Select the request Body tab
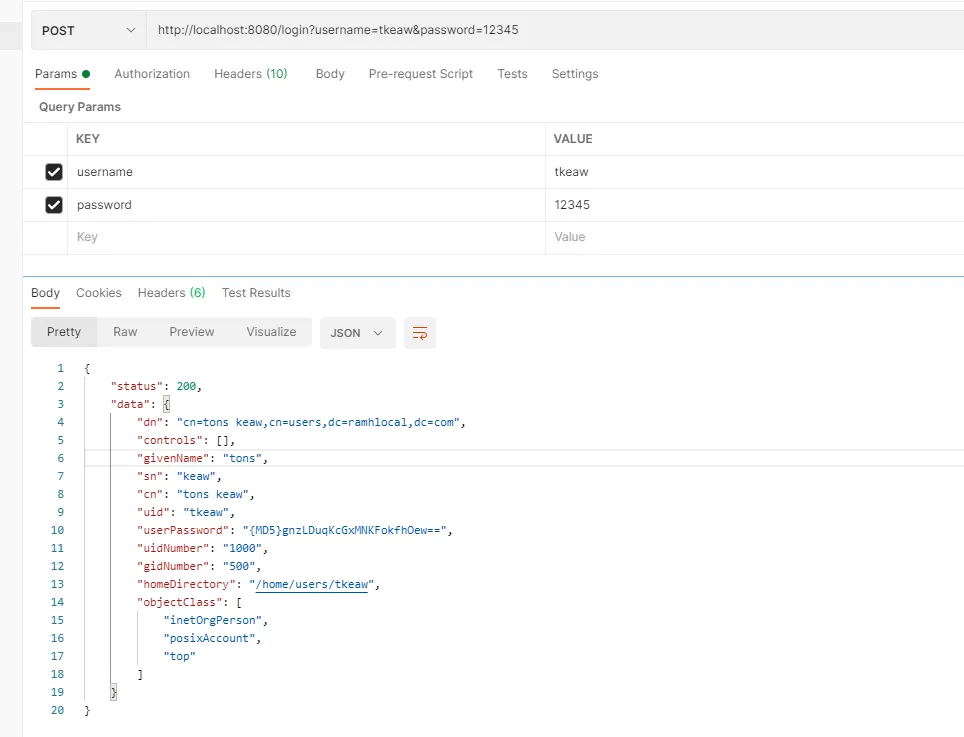Screen dimensions: 964x737 [x=330, y=74]
